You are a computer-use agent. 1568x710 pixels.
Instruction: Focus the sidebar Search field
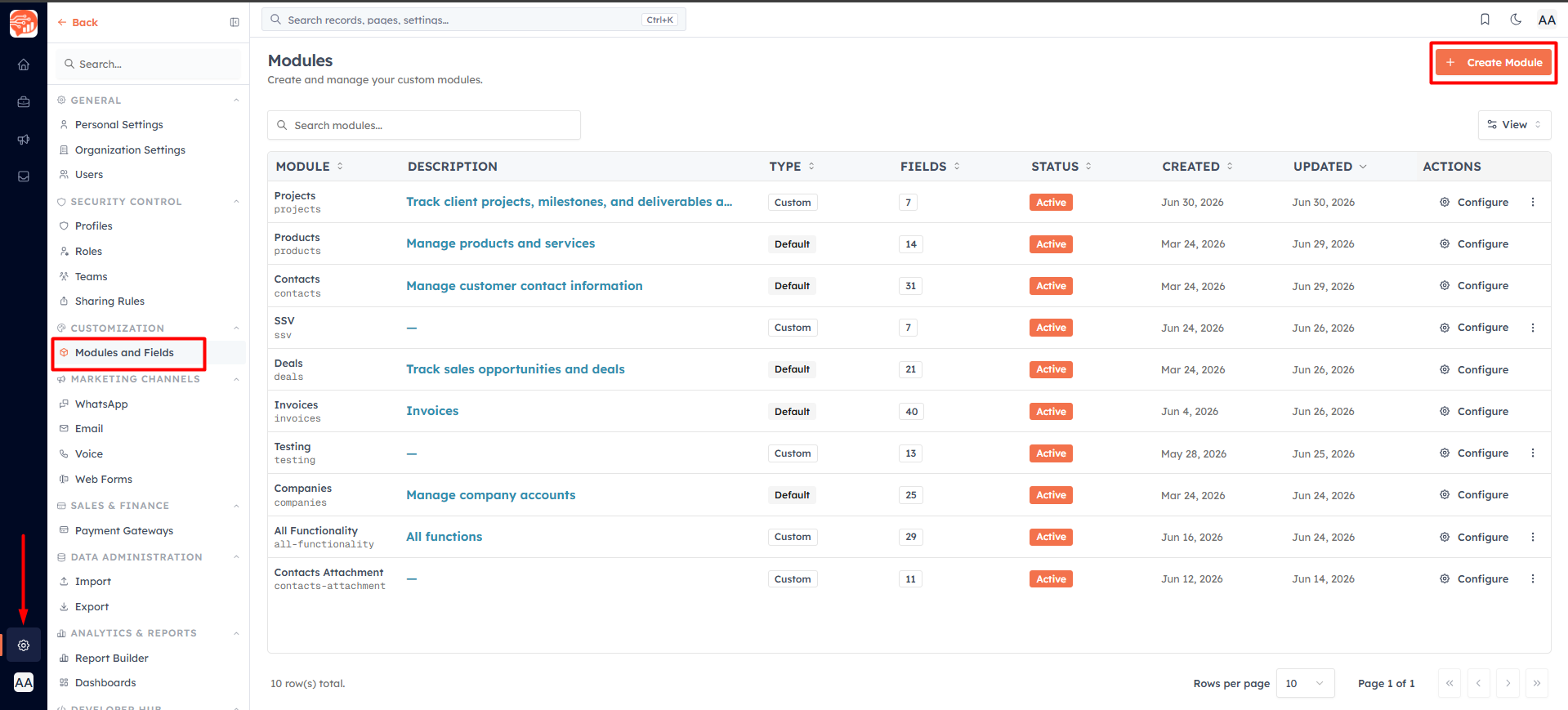(149, 64)
